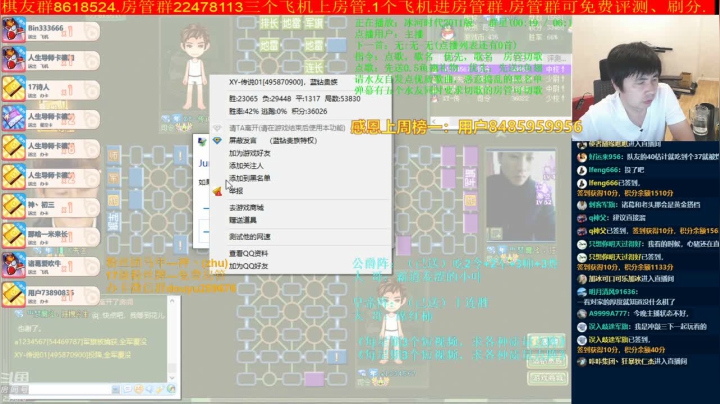Screen dimensions: 720x404
Task: Click the gold card icon beside 17诗人
Action: coord(13,89)
